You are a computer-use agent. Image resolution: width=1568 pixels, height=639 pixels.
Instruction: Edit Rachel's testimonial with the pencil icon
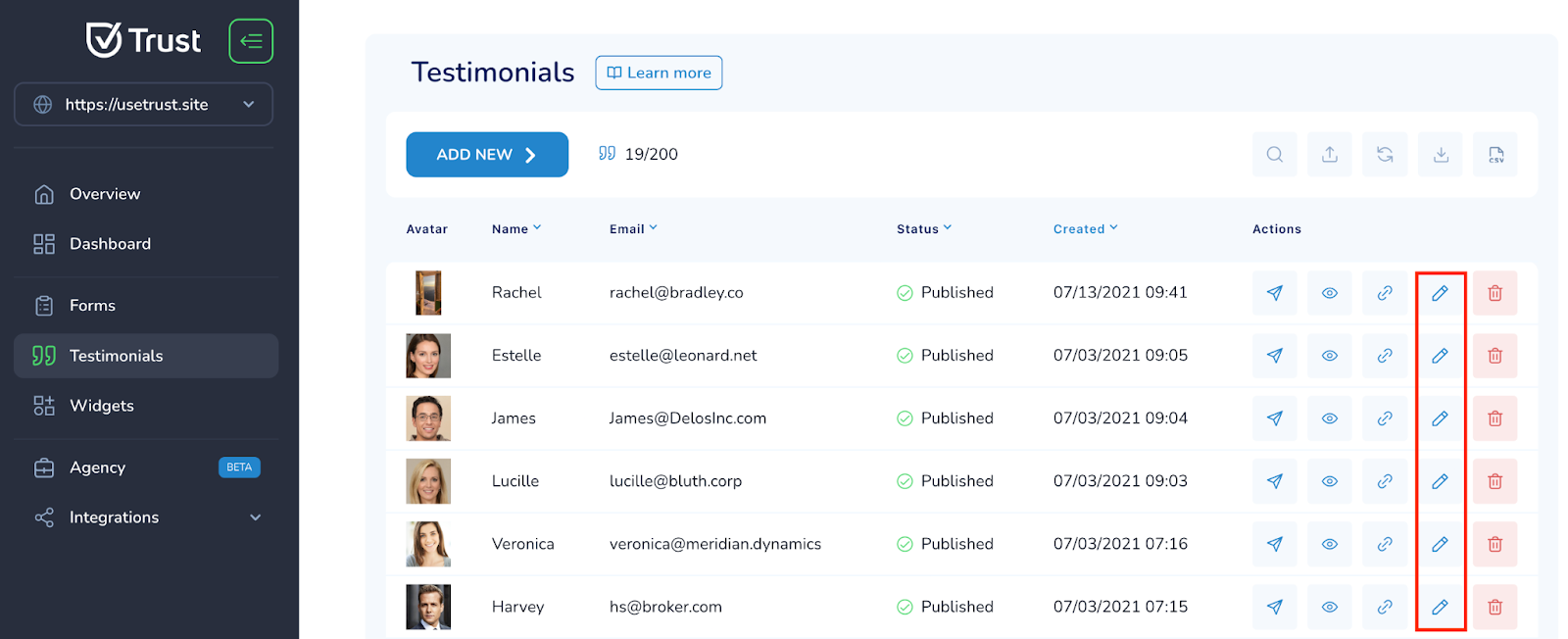pos(1440,293)
